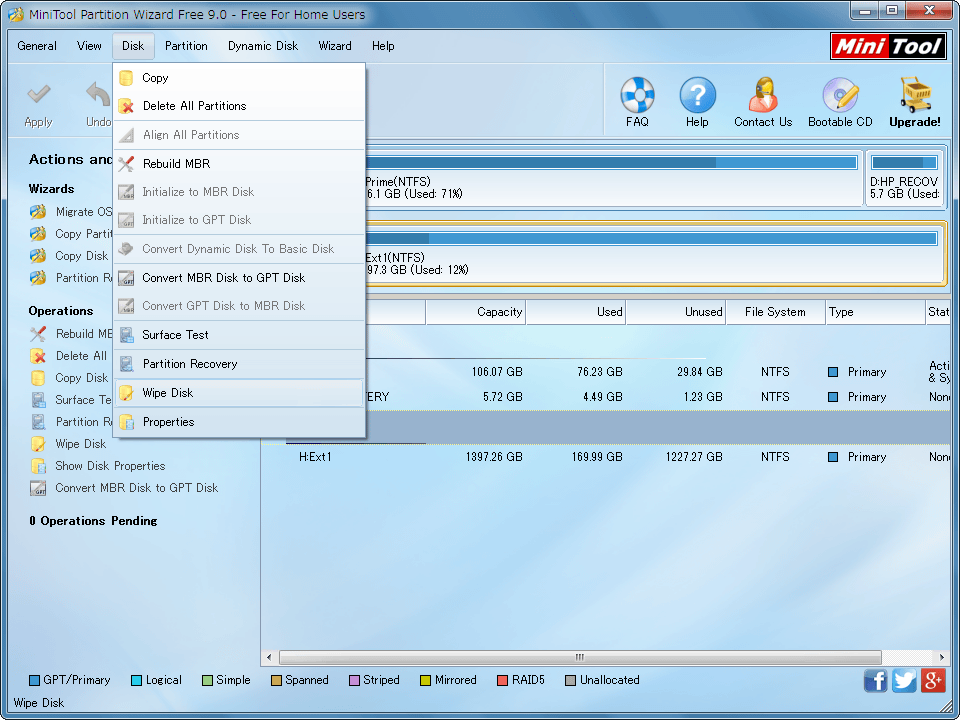Click the Unallocated legend color swatch
The width and height of the screenshot is (960, 720).
point(571,680)
